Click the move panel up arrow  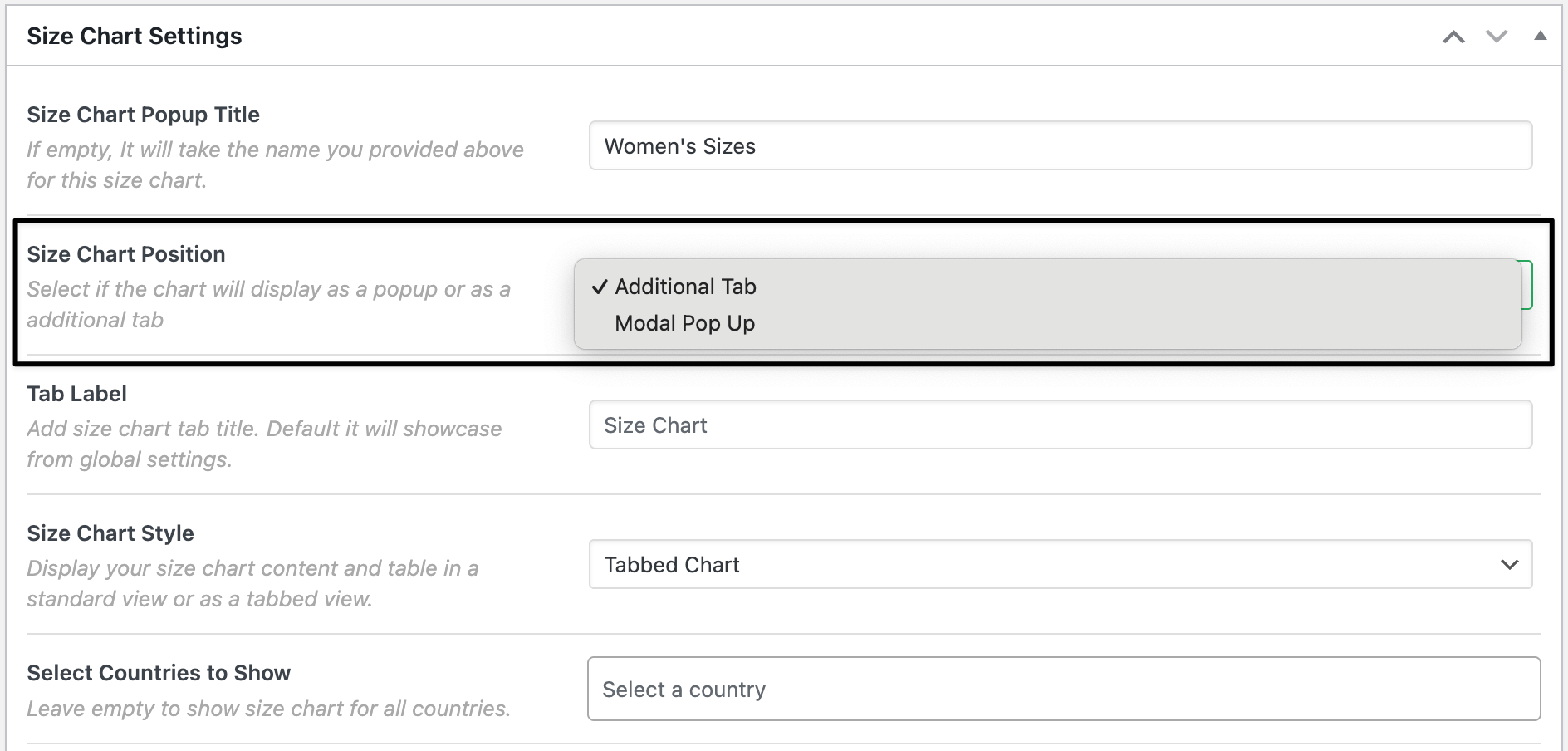pyautogui.click(x=1453, y=37)
